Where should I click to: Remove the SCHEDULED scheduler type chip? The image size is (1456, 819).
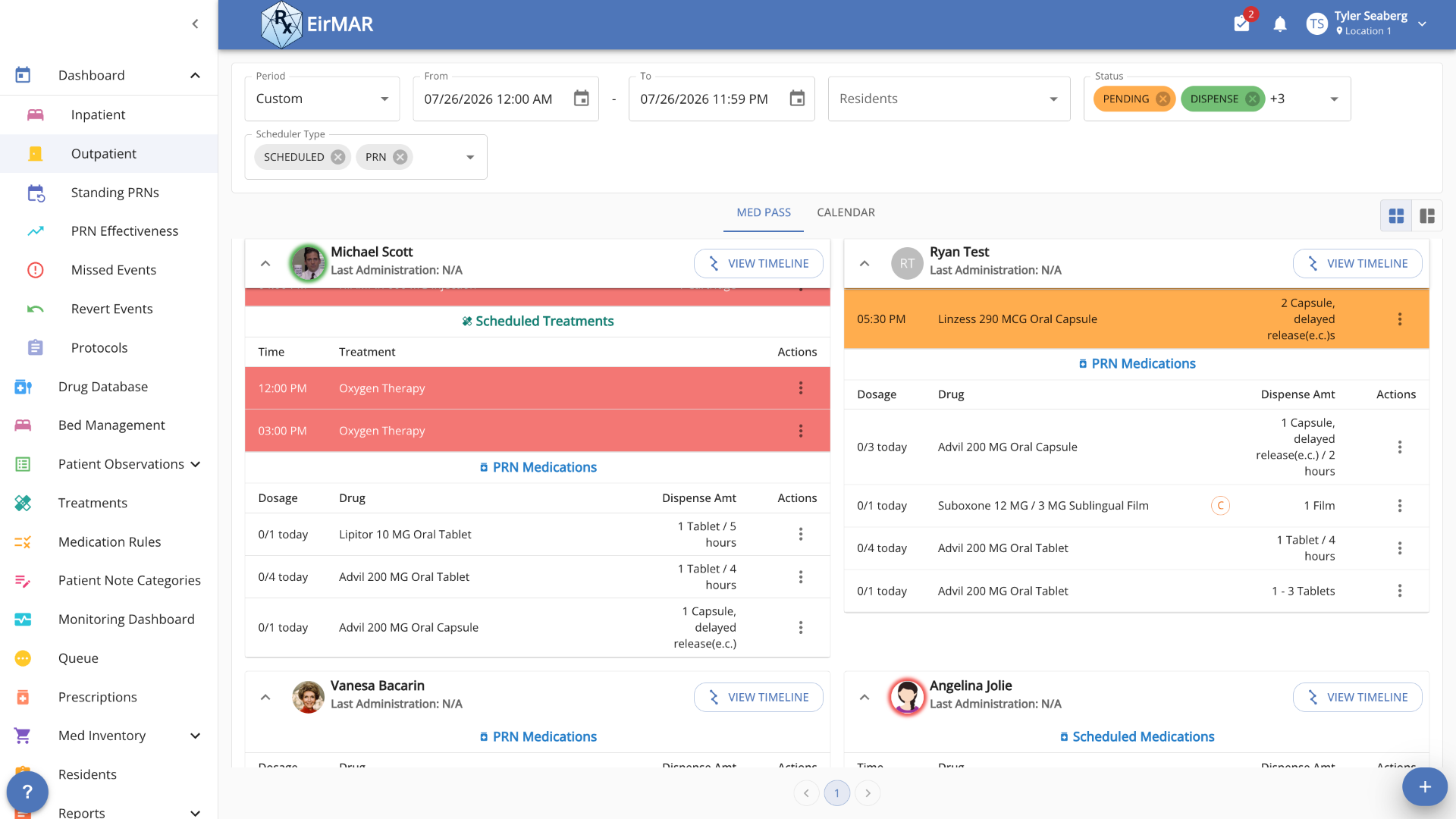click(338, 157)
